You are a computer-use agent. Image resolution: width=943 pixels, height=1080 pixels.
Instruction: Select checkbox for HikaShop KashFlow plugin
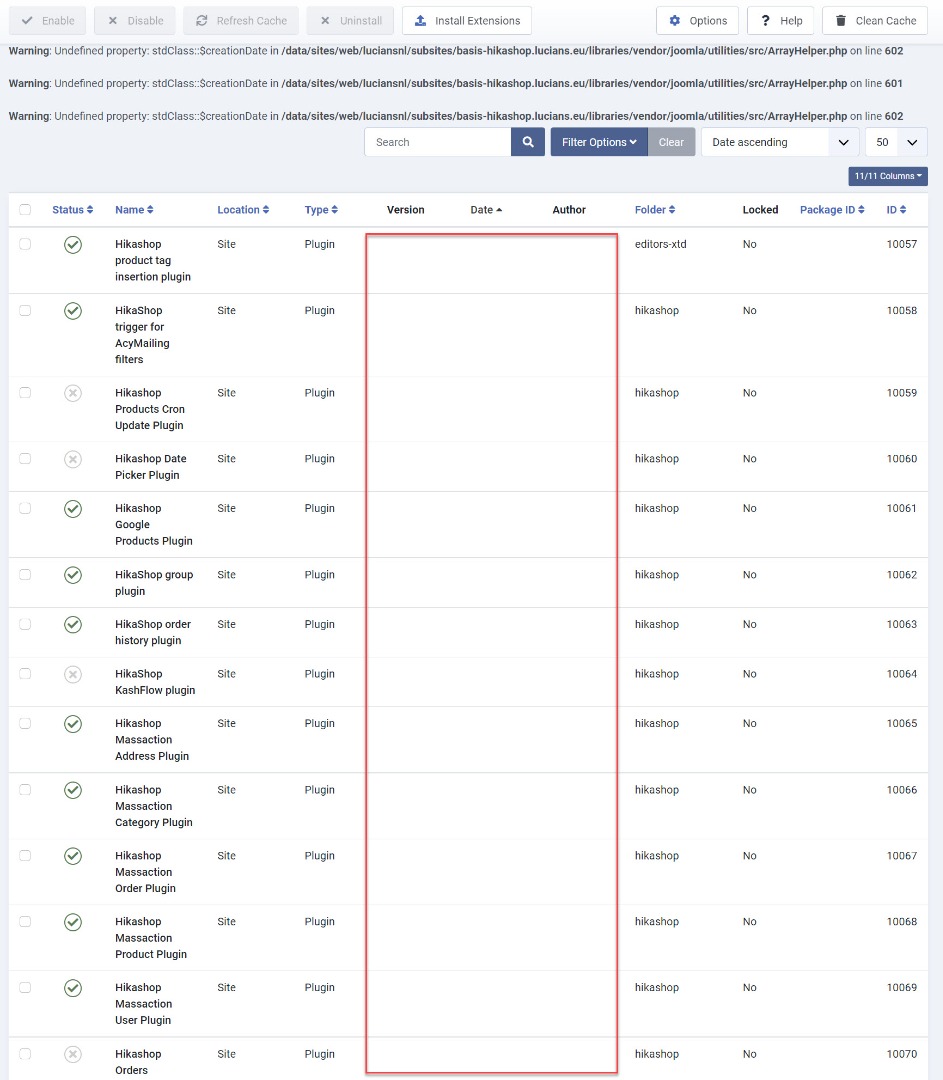pos(25,674)
